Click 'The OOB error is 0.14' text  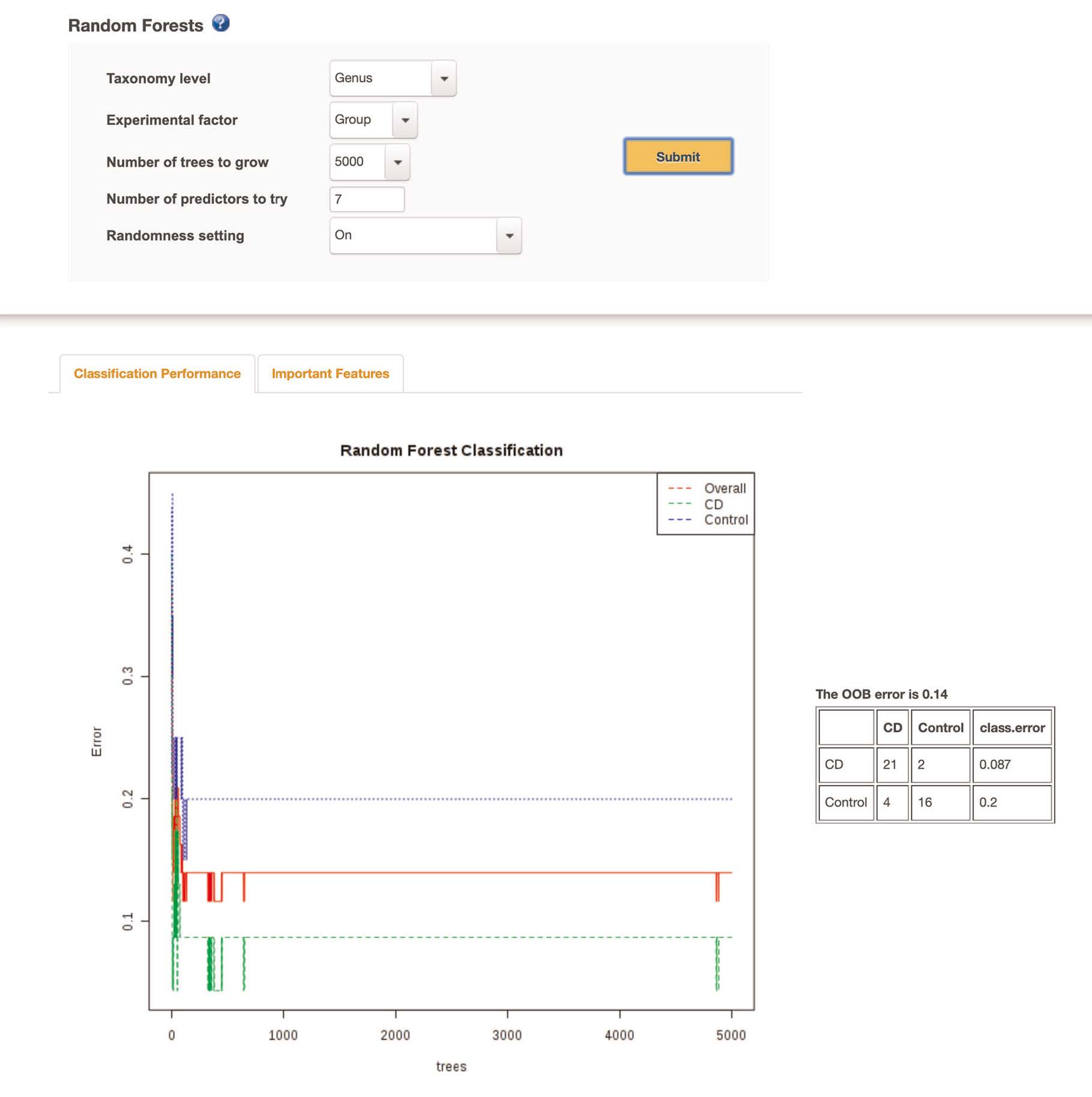[881, 694]
